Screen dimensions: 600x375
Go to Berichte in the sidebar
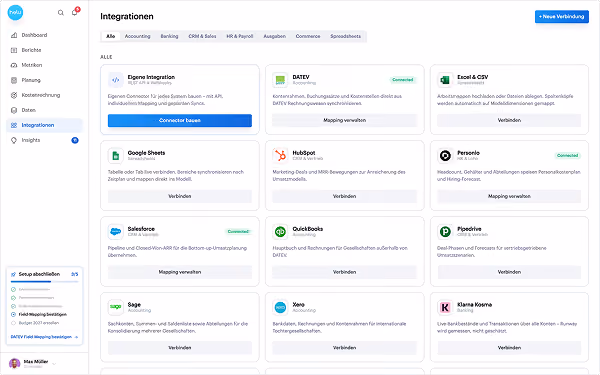(44, 50)
